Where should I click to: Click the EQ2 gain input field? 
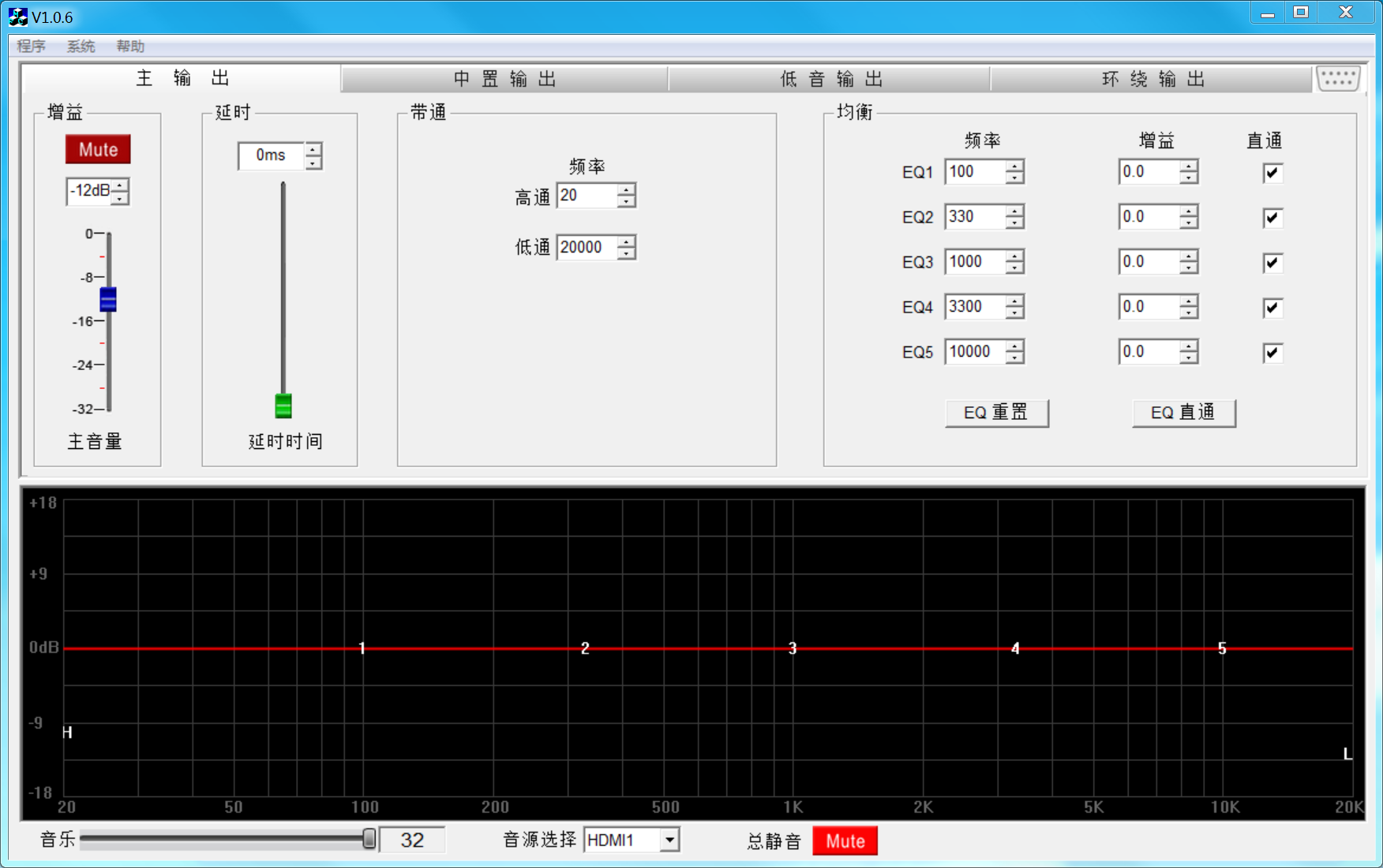[x=1149, y=217]
